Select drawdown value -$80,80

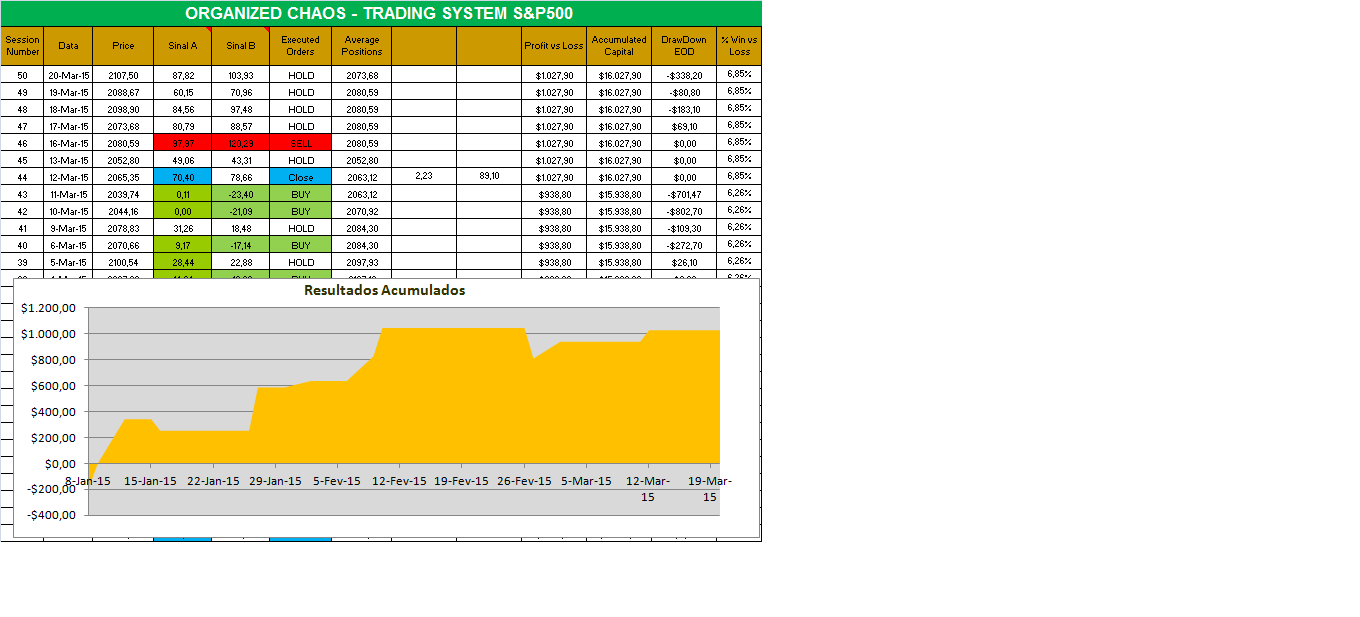coord(684,92)
